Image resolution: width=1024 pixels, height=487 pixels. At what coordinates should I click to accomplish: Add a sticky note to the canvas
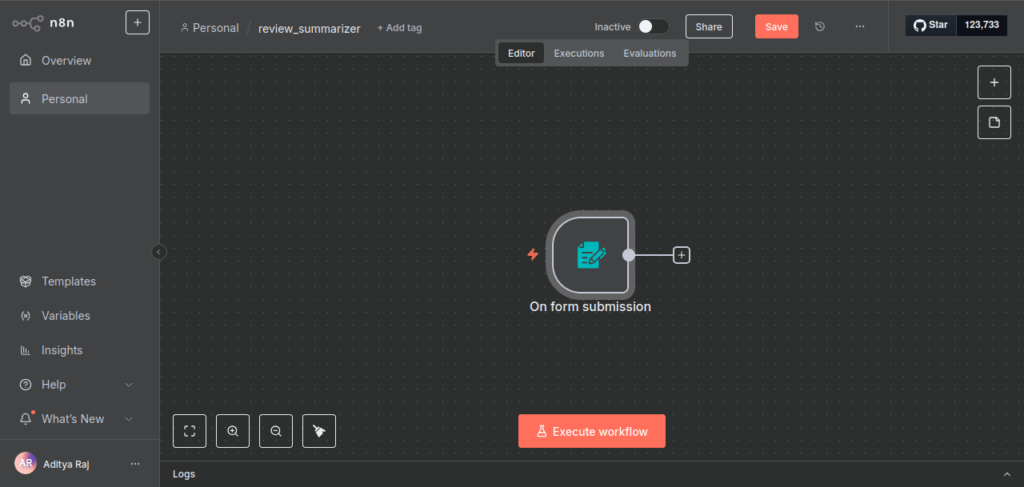994,122
